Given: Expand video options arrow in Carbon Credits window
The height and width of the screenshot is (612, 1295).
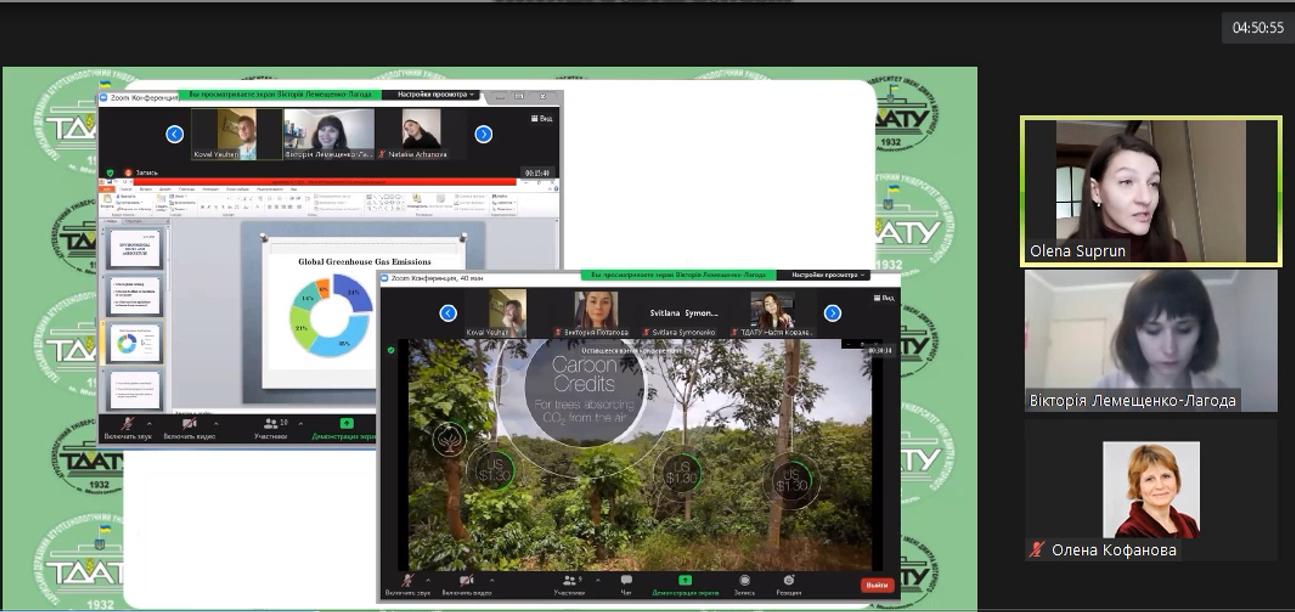Looking at the screenshot, I should coord(491,579).
